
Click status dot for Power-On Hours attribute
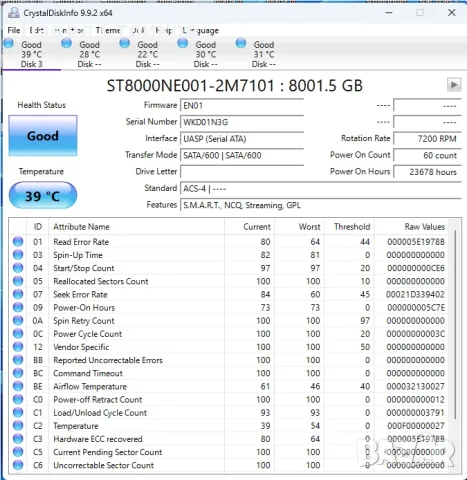[18, 307]
